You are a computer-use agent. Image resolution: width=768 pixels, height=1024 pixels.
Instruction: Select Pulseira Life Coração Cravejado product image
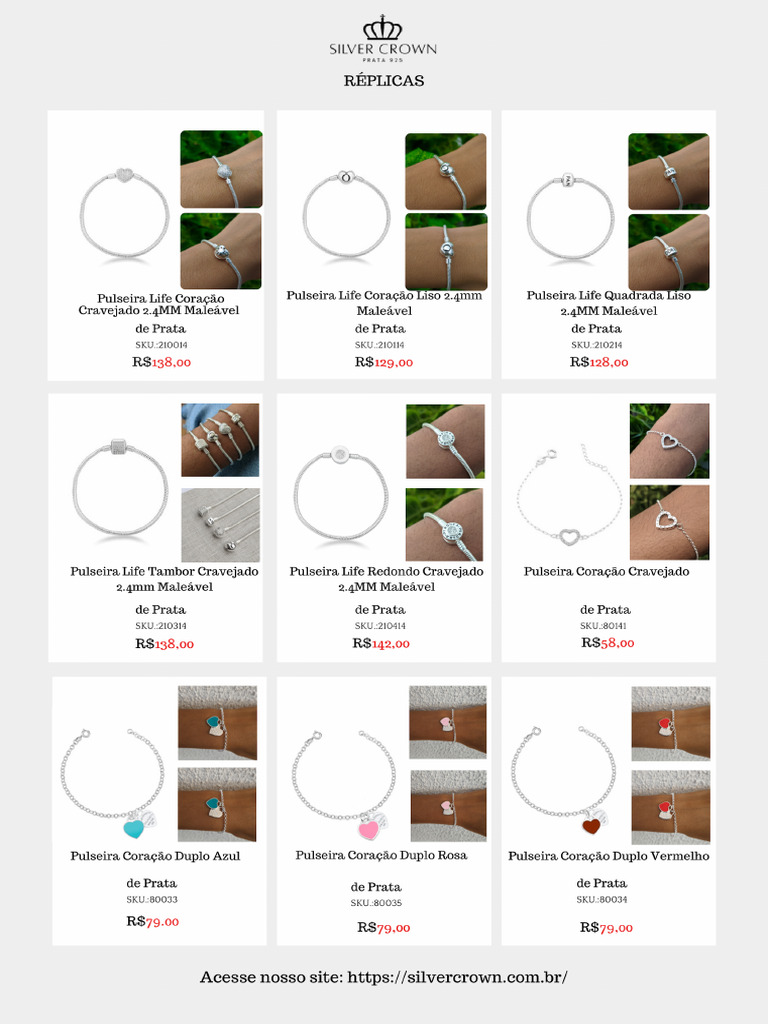click(x=124, y=214)
